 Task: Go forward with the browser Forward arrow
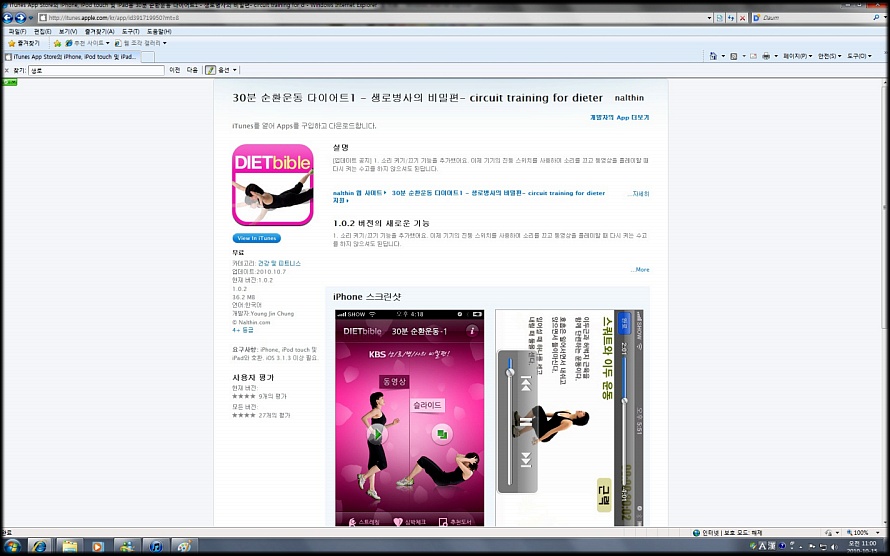pos(20,18)
